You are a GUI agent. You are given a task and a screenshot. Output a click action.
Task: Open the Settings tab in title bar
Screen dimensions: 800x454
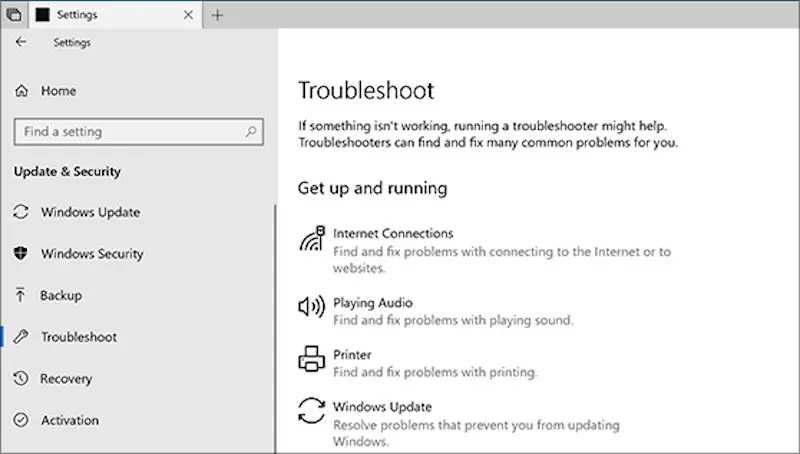[110, 15]
